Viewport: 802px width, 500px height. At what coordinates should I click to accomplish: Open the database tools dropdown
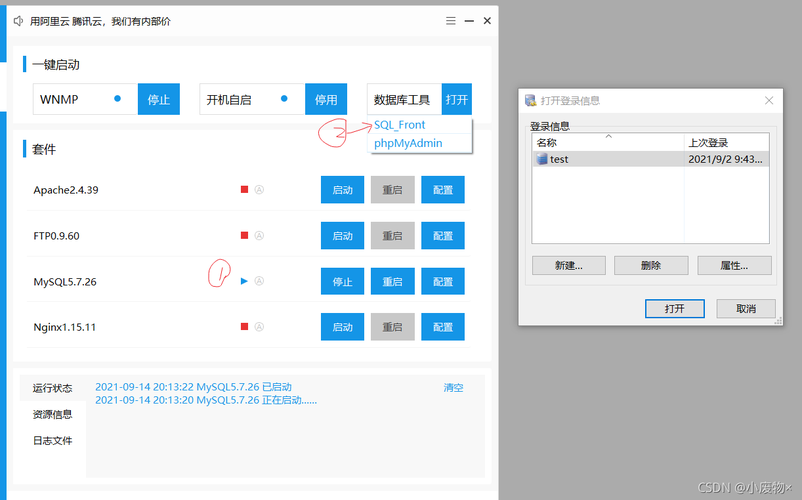[457, 99]
